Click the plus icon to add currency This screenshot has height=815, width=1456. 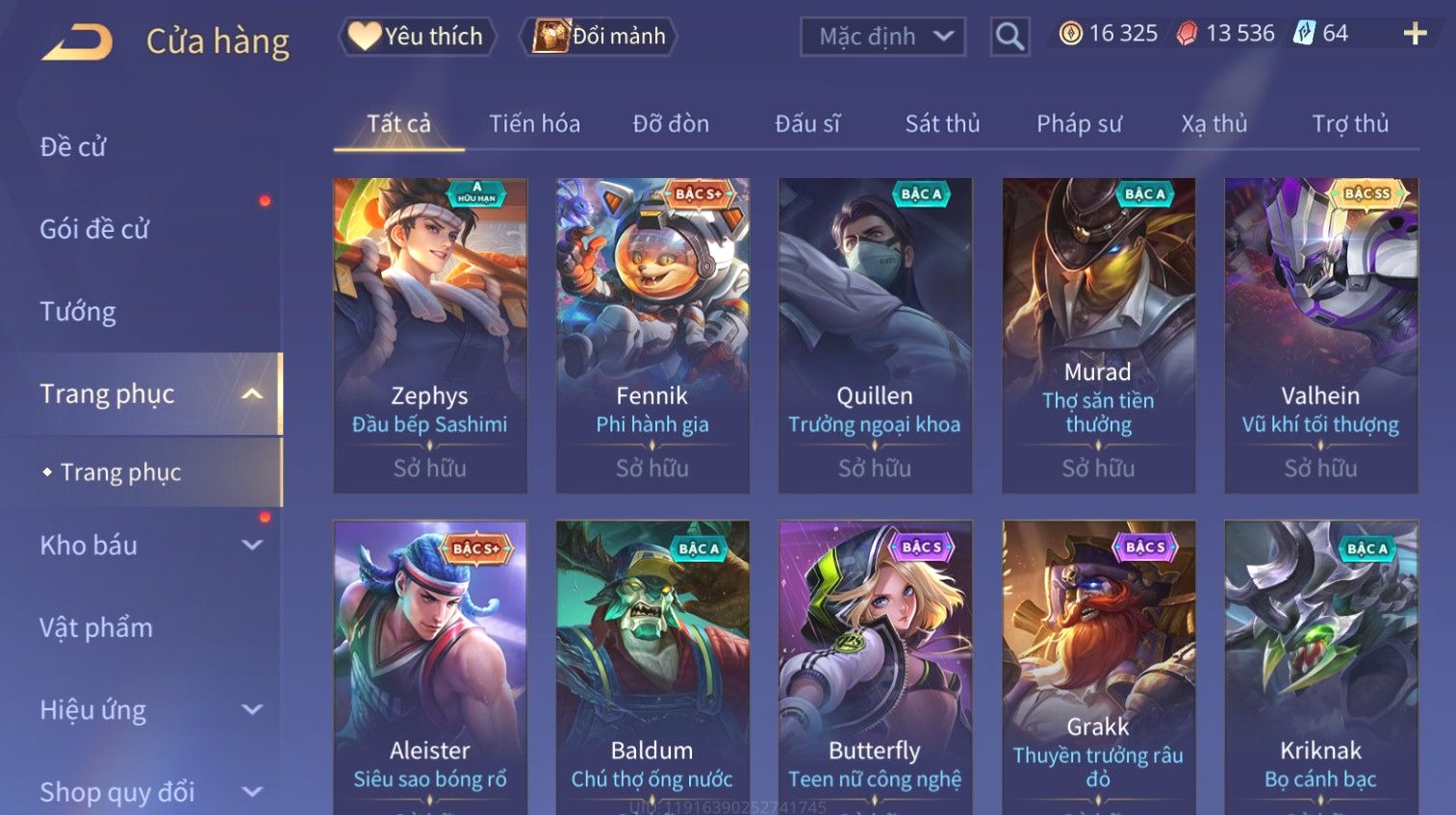(x=1415, y=34)
